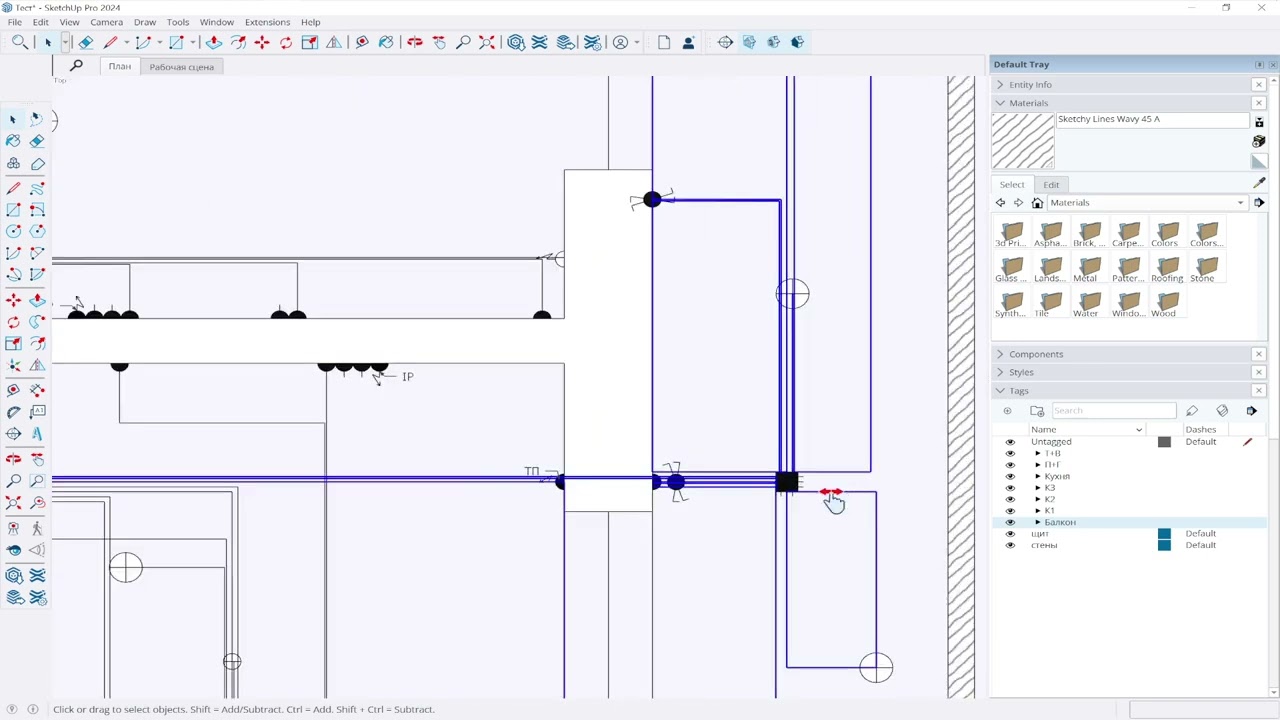Activate the Protractor tool in left toolbar
The width and height of the screenshot is (1280, 720).
coord(13,412)
